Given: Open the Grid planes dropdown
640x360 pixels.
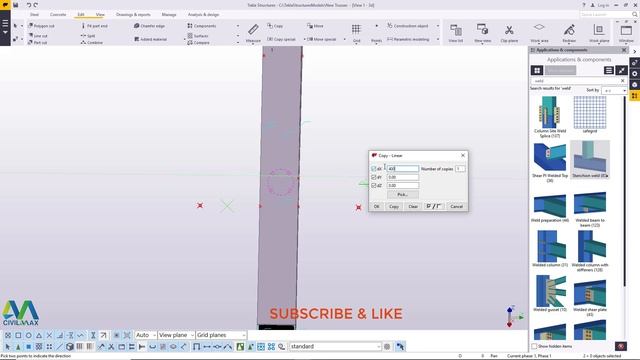Looking at the screenshot, I should coord(221,335).
